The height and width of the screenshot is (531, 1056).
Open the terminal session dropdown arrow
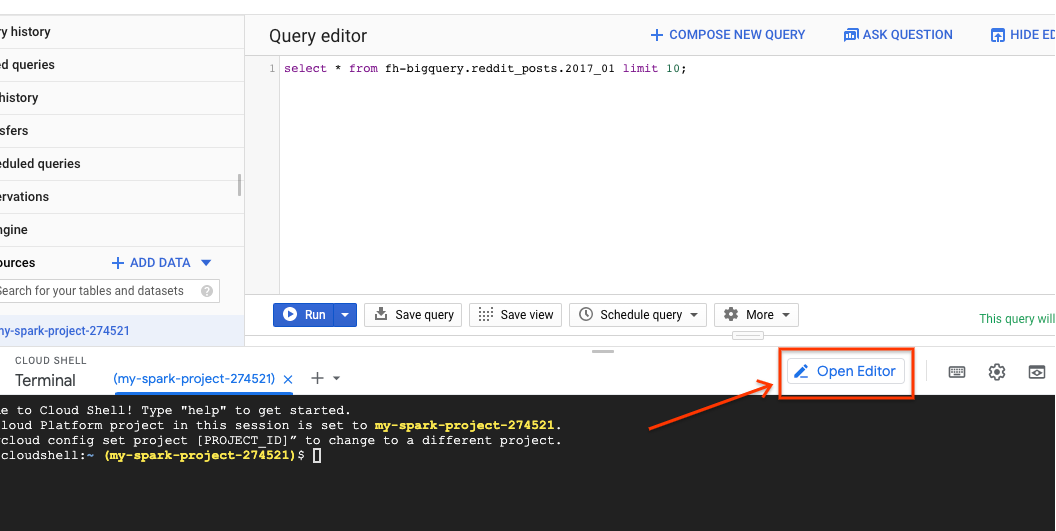click(337, 378)
